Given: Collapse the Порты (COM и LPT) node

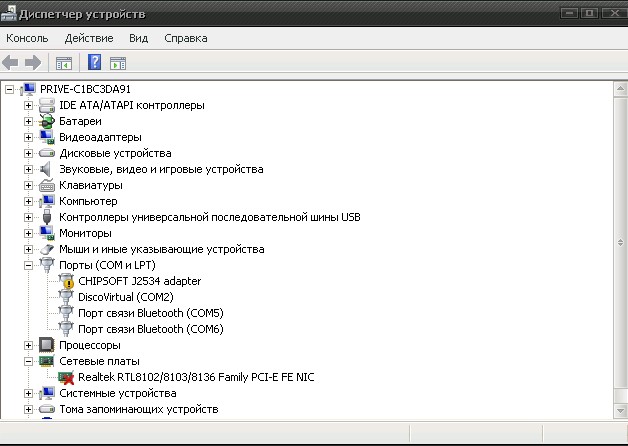Looking at the screenshot, I should click(x=29, y=265).
